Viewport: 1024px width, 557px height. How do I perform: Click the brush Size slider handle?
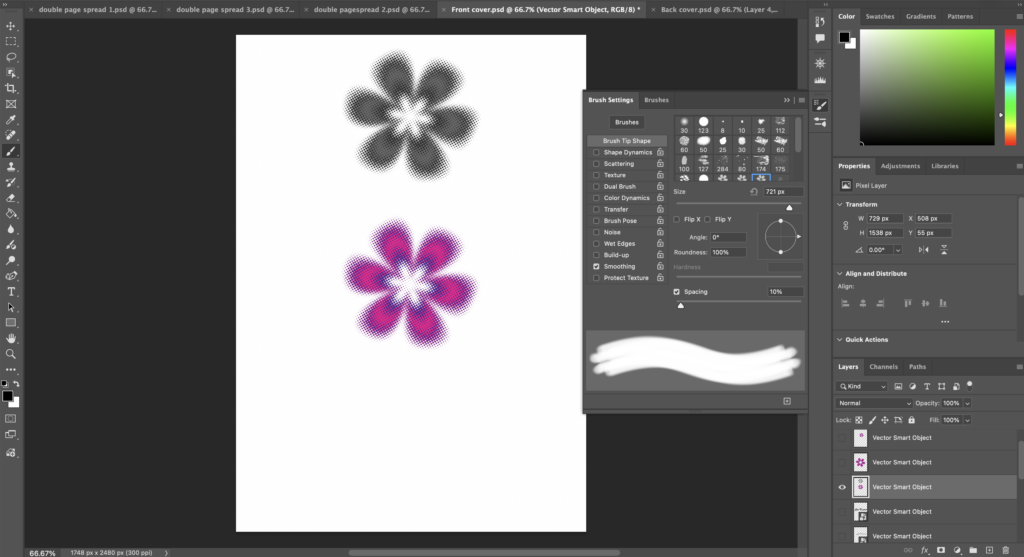click(789, 207)
